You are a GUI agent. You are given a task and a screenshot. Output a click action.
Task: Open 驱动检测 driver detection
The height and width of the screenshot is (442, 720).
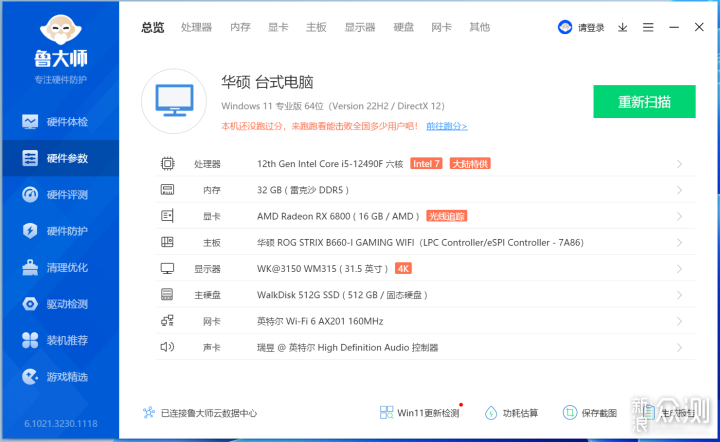pos(61,304)
